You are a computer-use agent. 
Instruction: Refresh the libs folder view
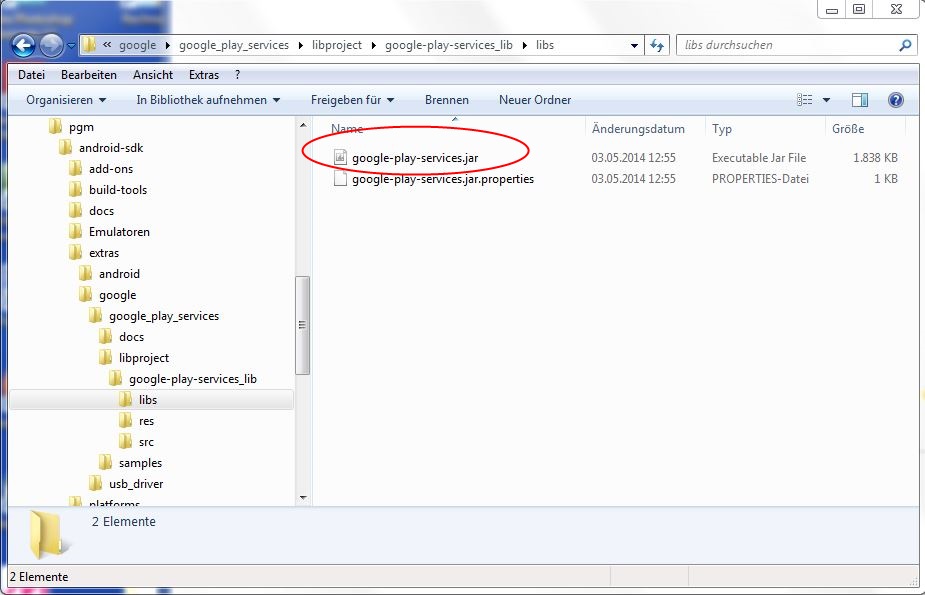point(657,45)
